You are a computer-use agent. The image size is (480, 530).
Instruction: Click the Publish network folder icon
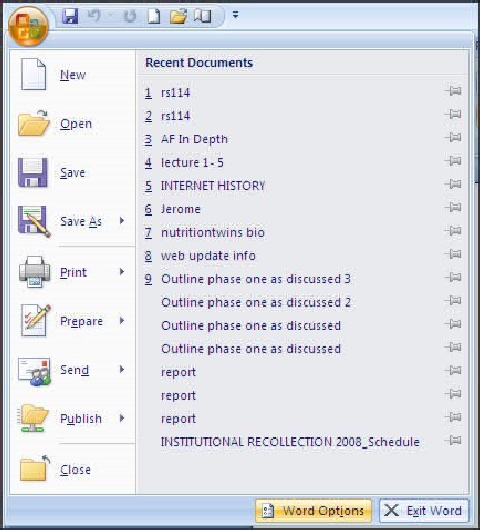tap(32, 418)
